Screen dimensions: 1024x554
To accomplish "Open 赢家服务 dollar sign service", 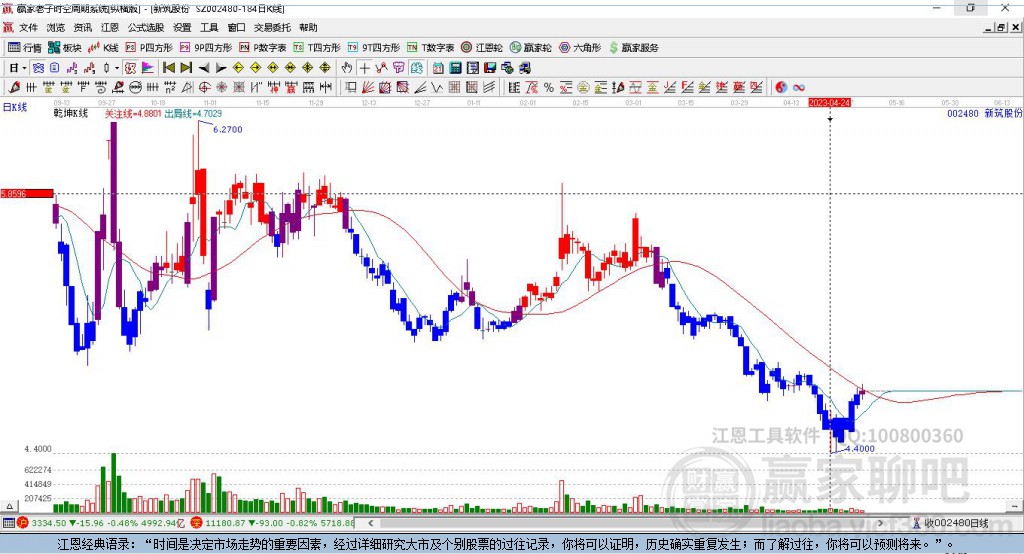I will click(x=633, y=48).
